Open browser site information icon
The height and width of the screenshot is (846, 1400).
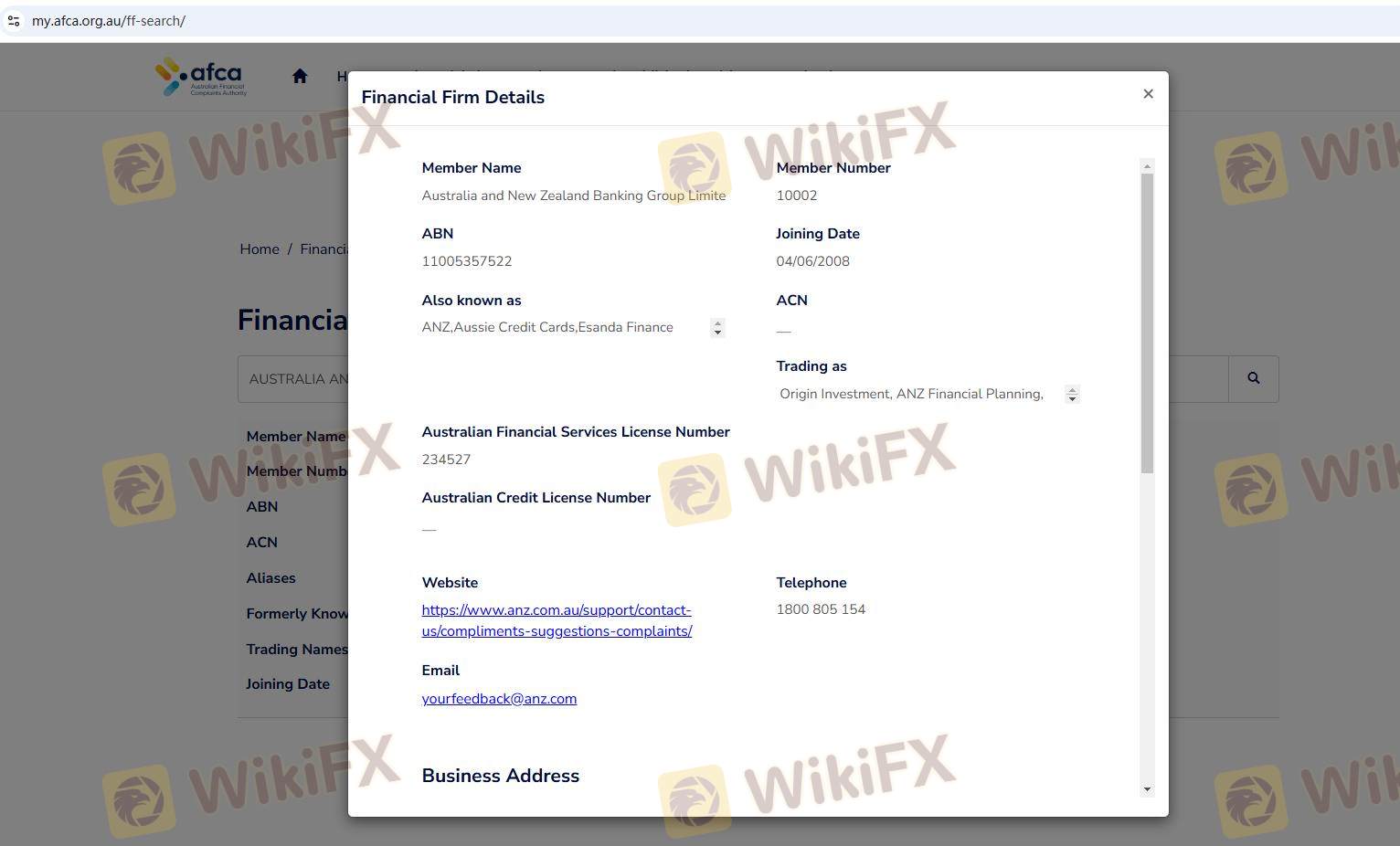coord(14,21)
